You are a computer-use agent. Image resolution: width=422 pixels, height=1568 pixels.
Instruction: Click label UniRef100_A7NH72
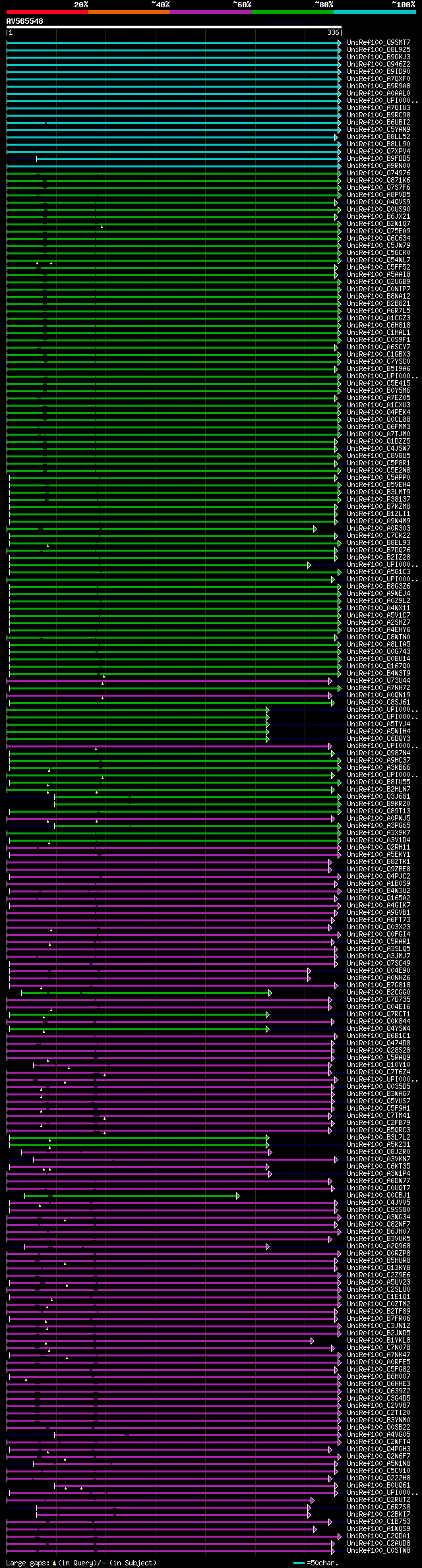[x=378, y=687]
